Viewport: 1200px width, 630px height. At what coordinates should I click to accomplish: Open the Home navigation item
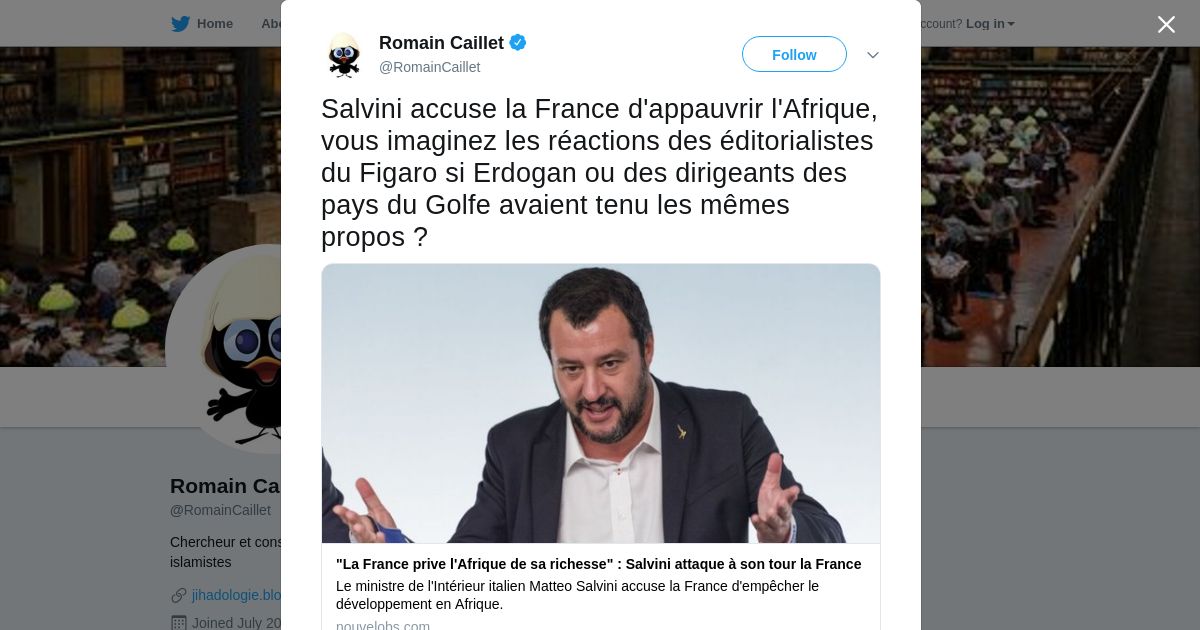point(214,24)
